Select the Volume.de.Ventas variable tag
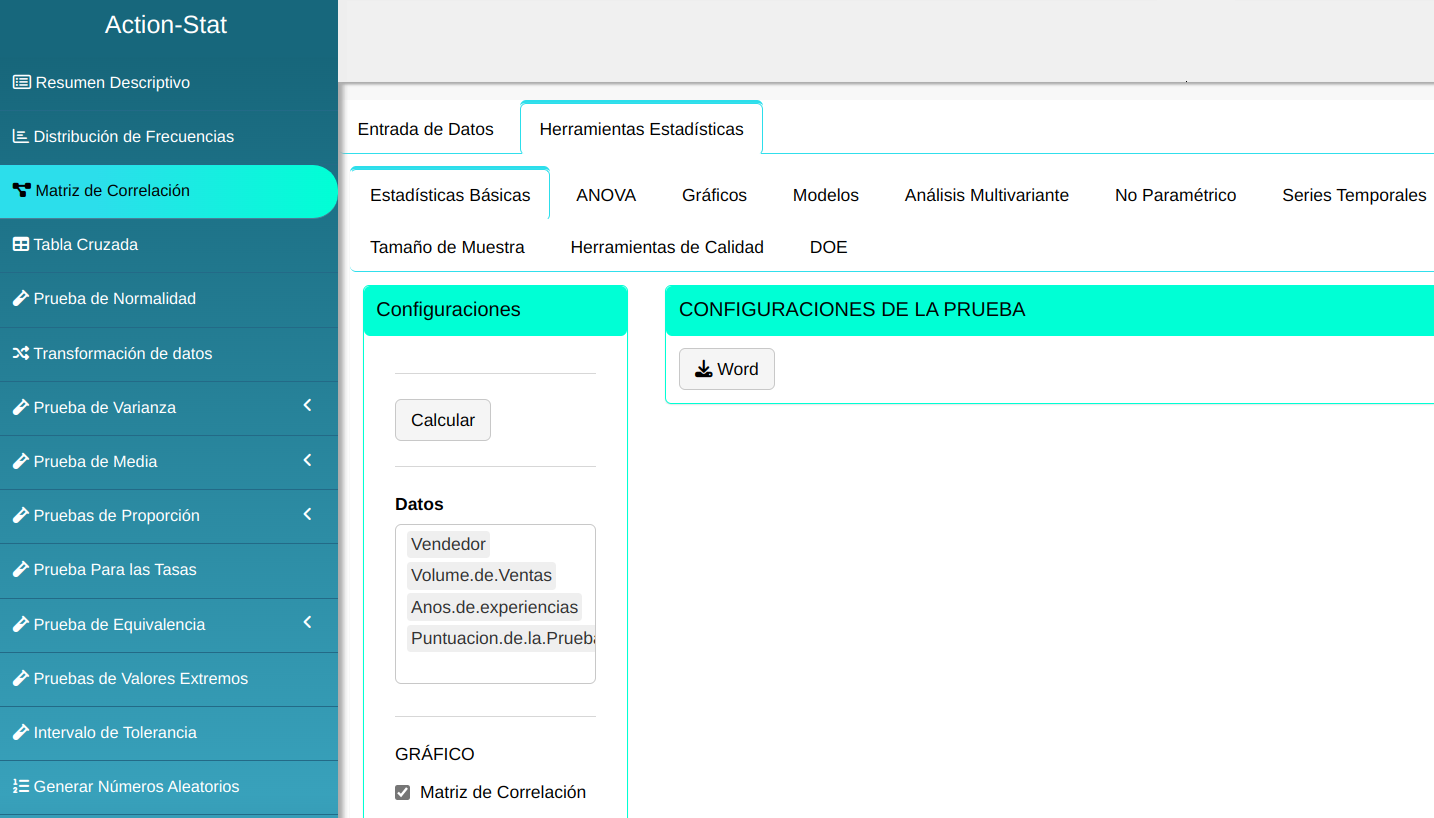Screen dimensions: 1434x818 point(481,575)
